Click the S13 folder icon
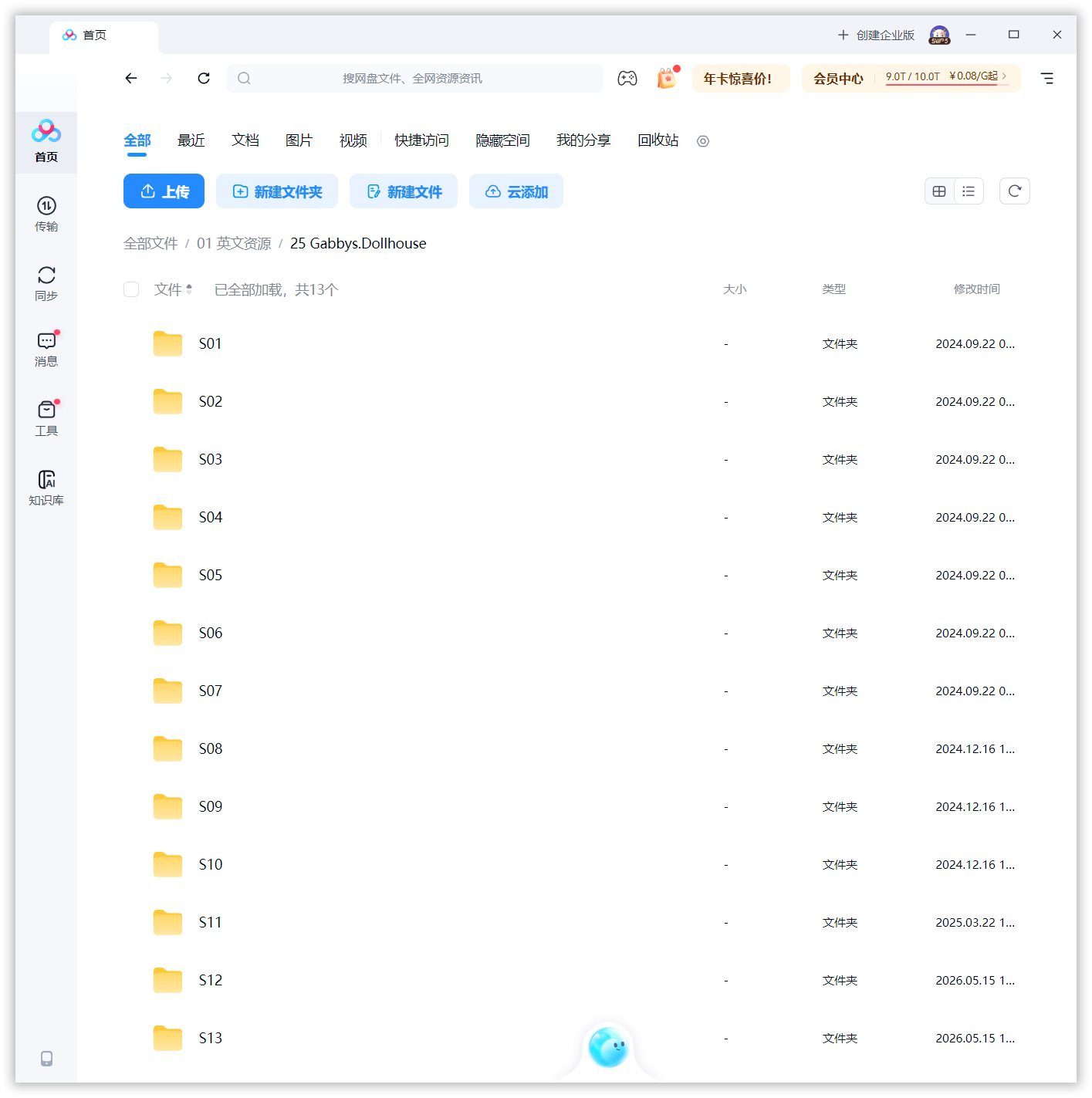This screenshot has height=1098, width=1092. [x=167, y=1038]
